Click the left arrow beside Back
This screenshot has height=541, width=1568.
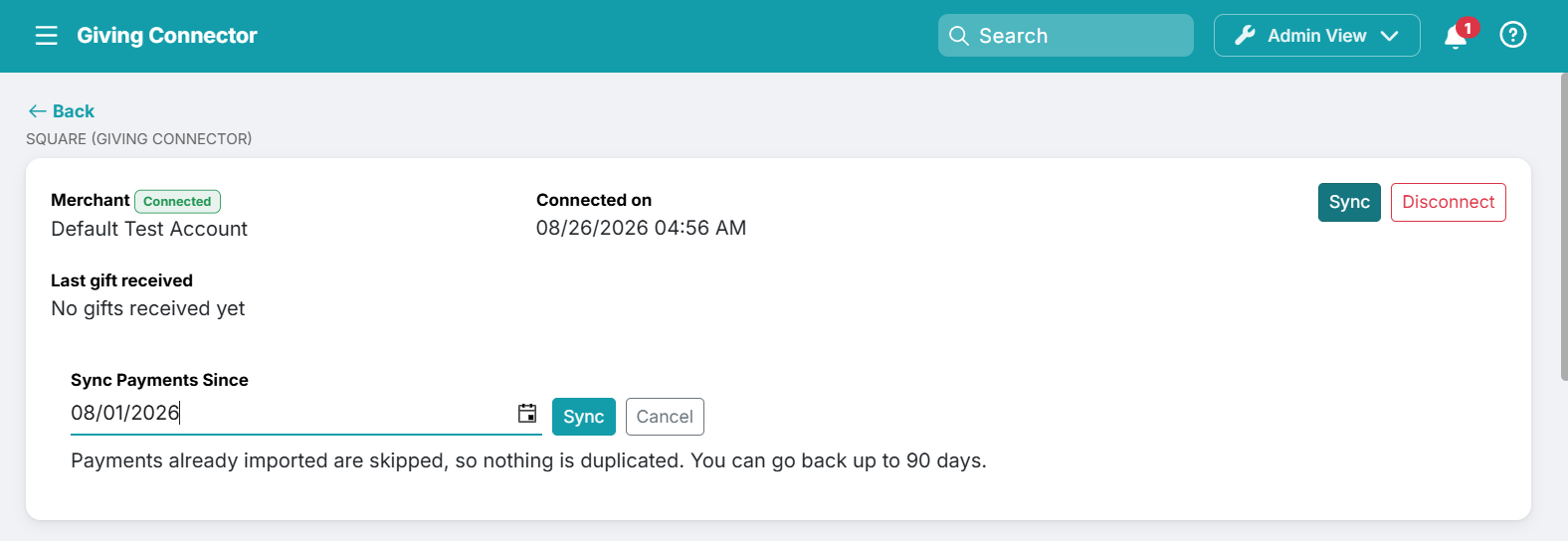coord(38,111)
